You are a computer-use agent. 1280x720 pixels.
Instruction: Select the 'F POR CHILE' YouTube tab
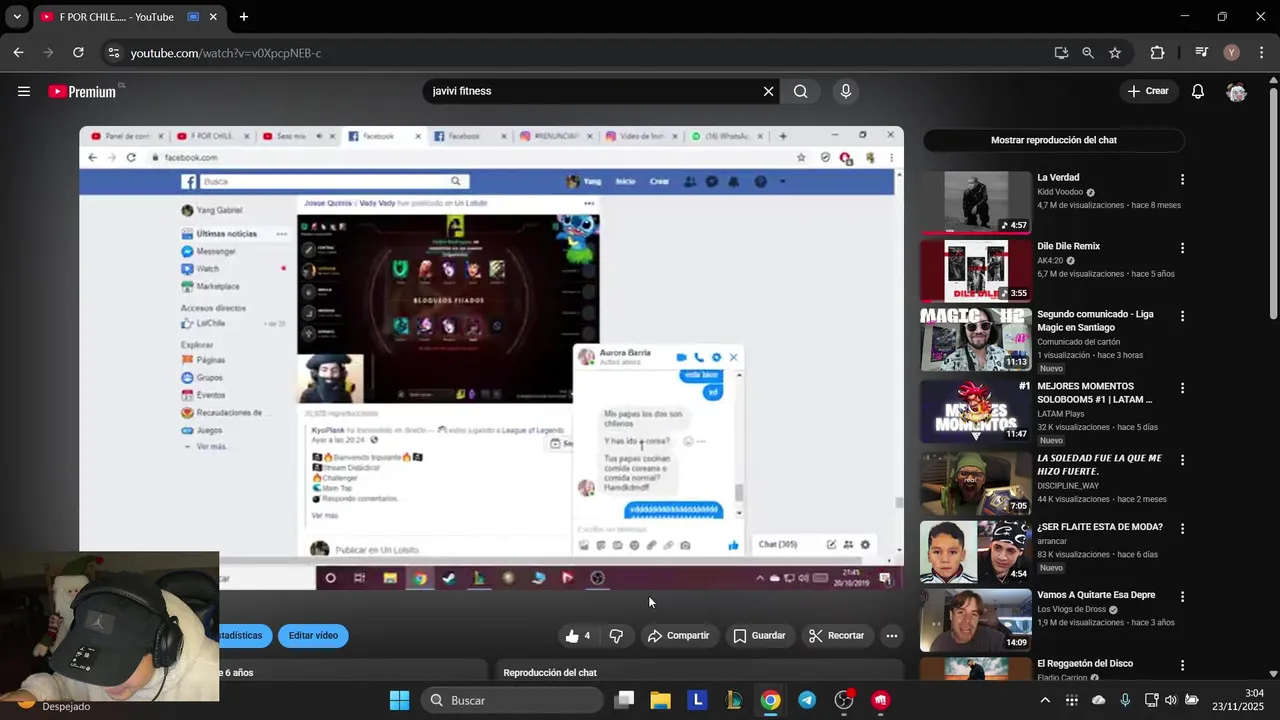click(x=130, y=17)
